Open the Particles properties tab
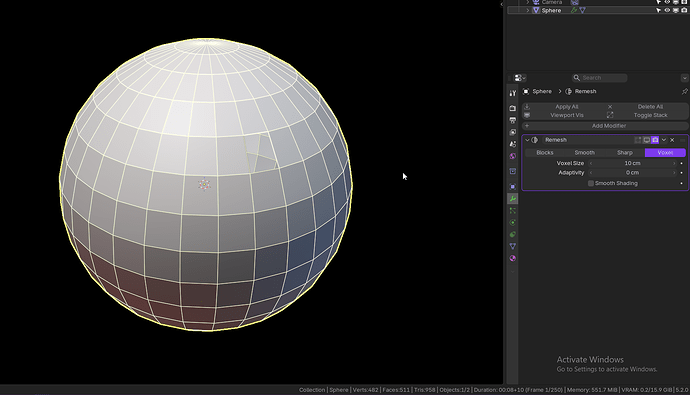This screenshot has width=690, height=395. 513,211
